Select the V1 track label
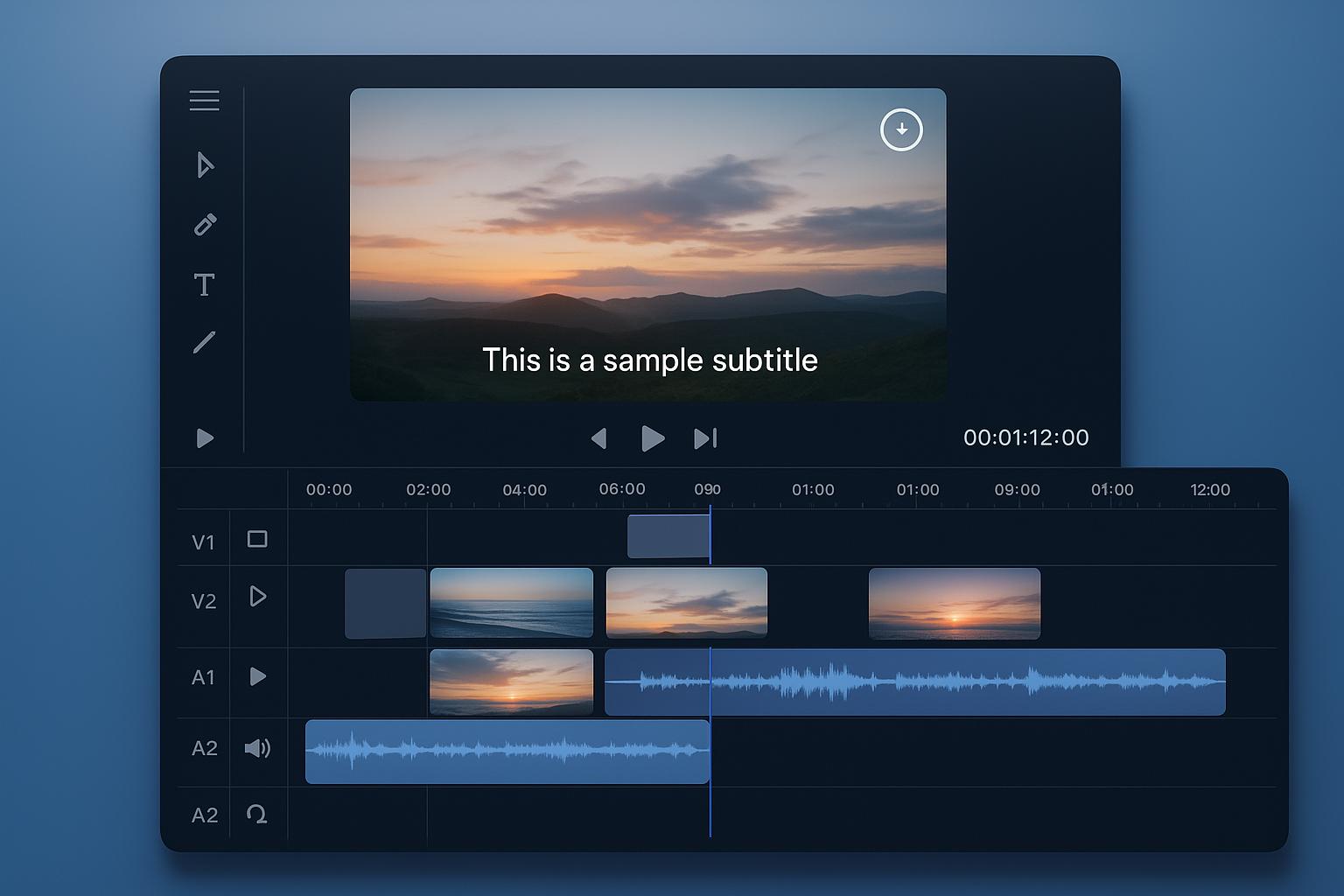 coord(203,542)
